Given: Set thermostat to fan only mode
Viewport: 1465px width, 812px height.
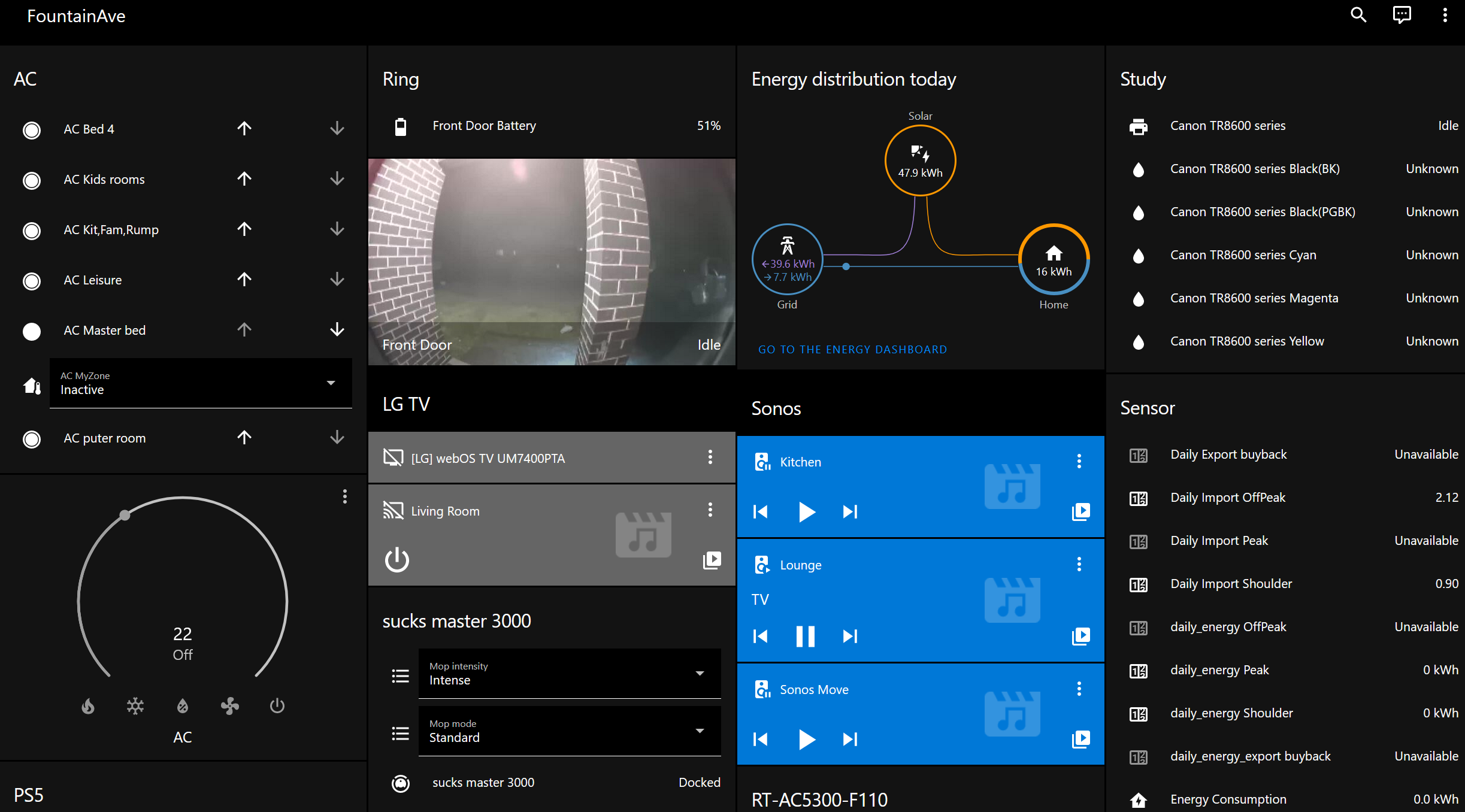Looking at the screenshot, I should point(230,707).
